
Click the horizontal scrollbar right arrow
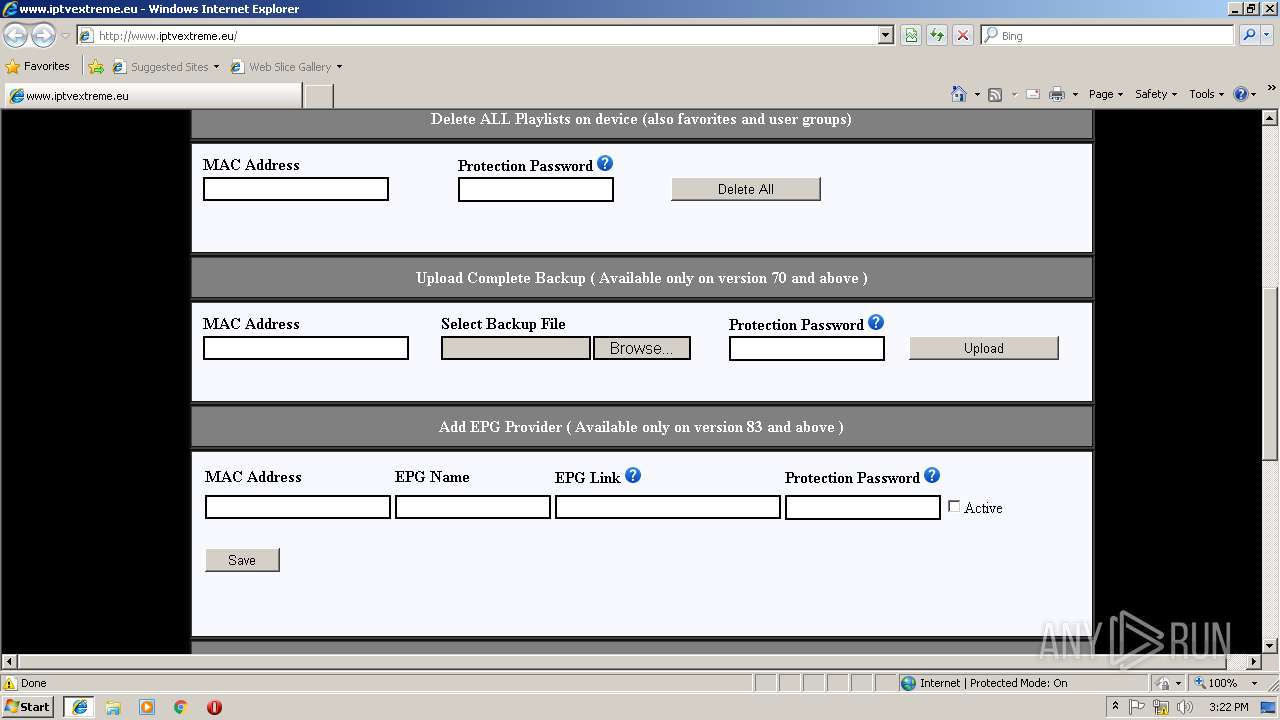pyautogui.click(x=1255, y=661)
